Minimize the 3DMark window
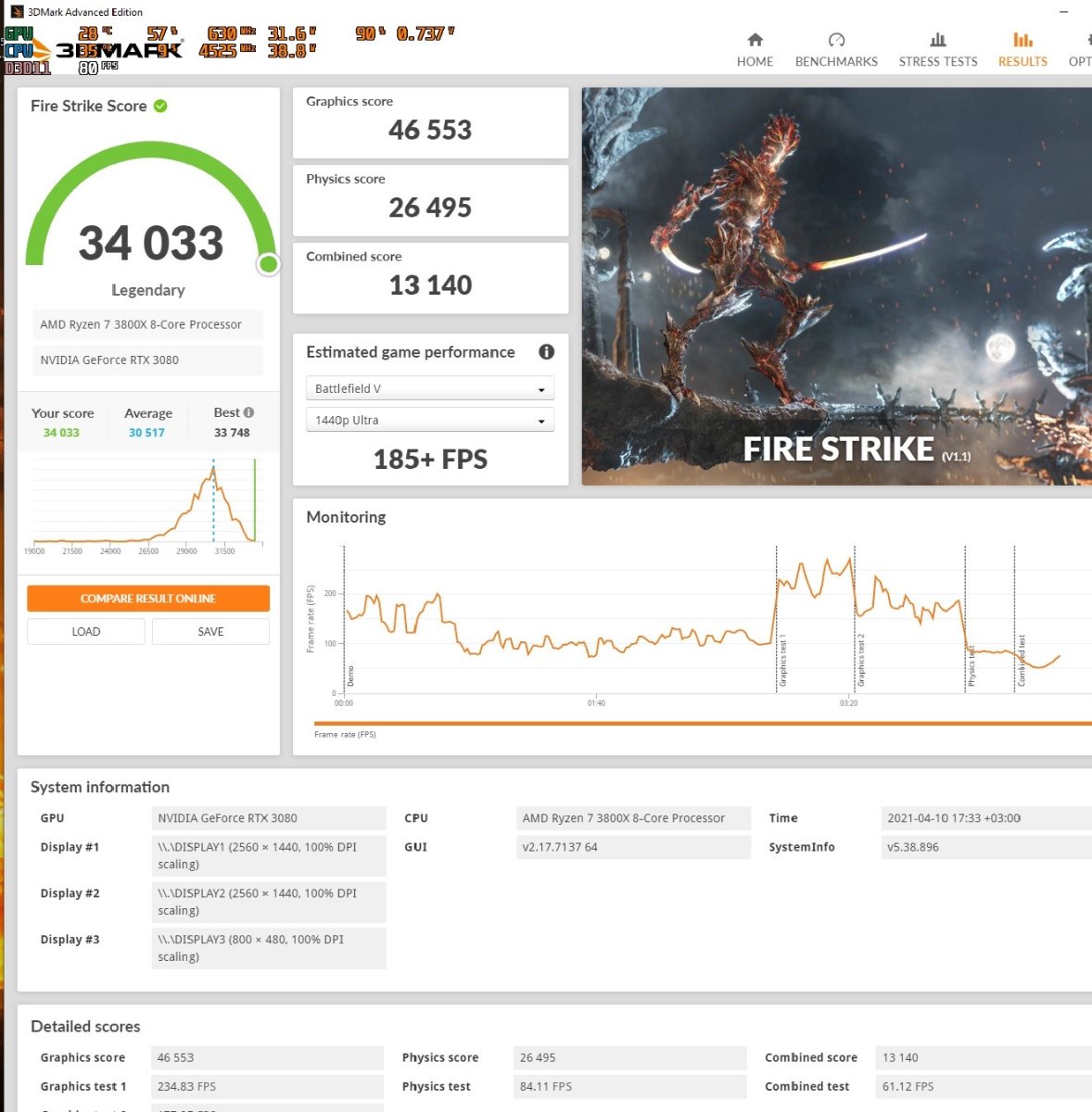 coord(1062,11)
